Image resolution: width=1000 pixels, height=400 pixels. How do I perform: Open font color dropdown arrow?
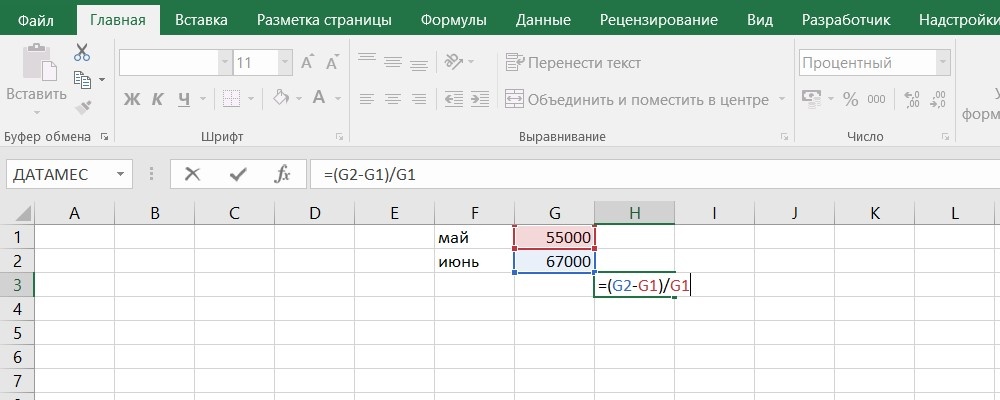337,99
